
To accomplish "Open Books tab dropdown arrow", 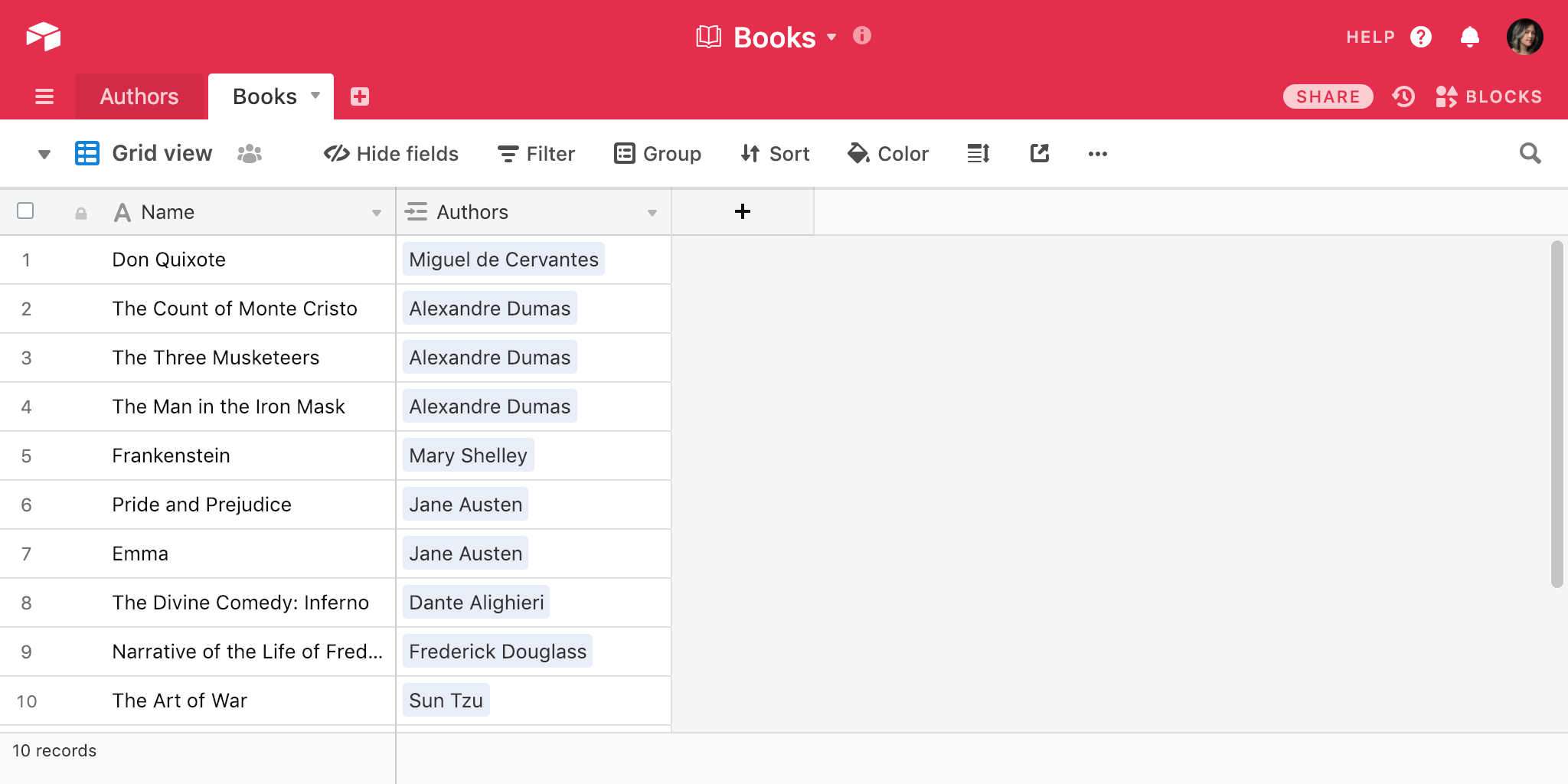I will pyautogui.click(x=315, y=96).
